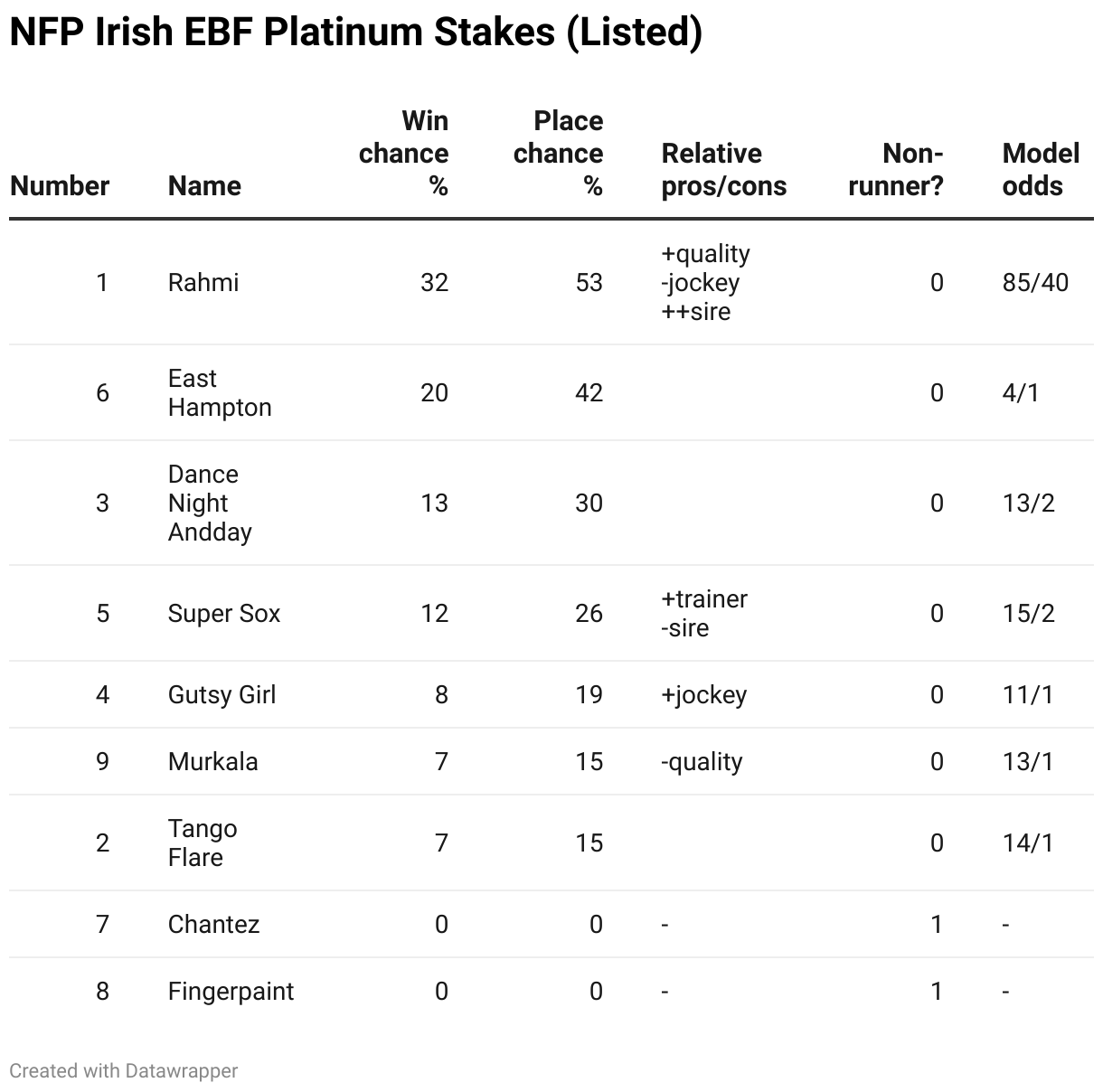Select the Rahmi name cell
The image size is (1103, 1092).
[x=203, y=283]
